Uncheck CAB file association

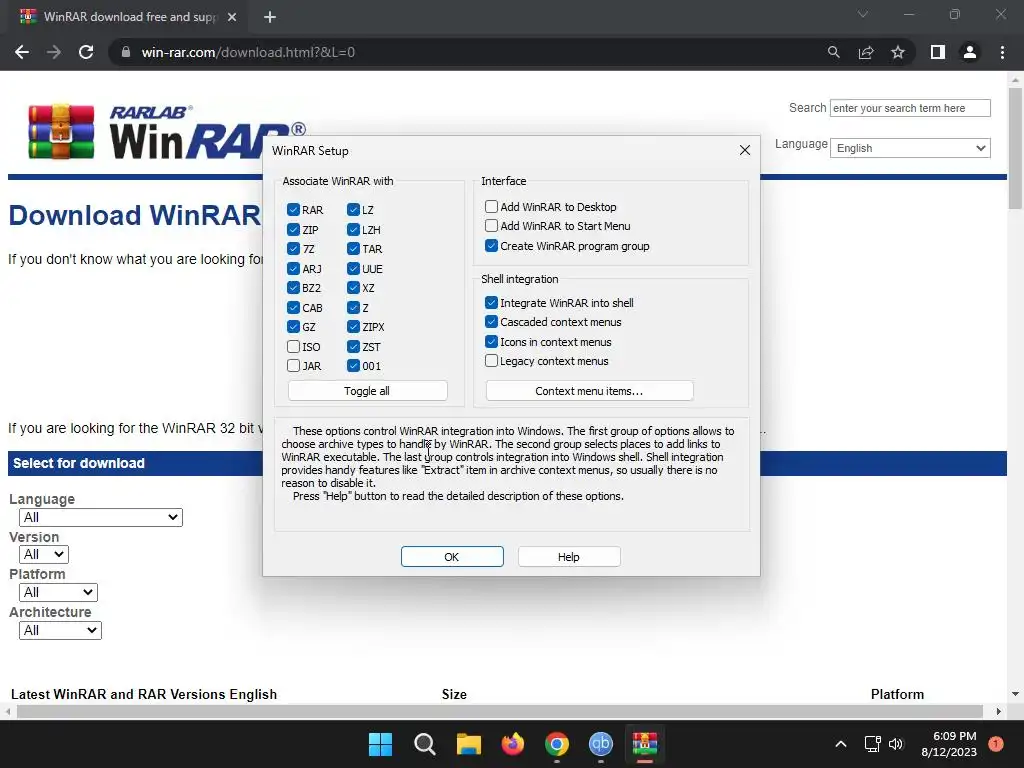[x=293, y=307]
